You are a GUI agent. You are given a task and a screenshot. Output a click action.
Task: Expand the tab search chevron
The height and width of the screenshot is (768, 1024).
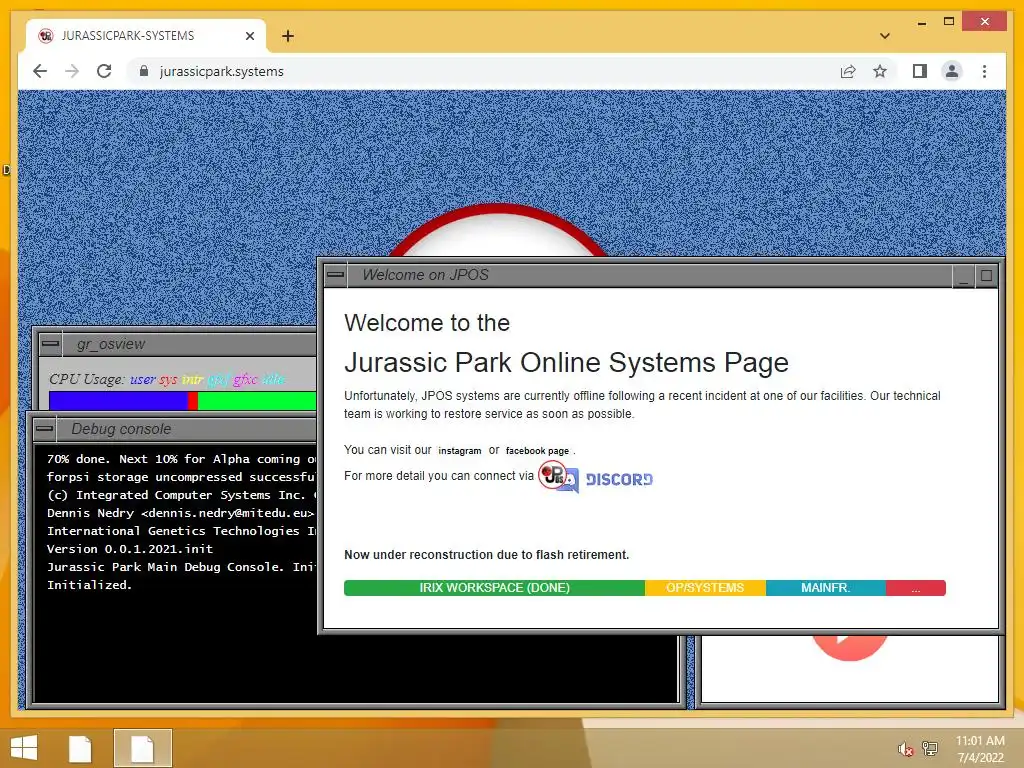[884, 36]
